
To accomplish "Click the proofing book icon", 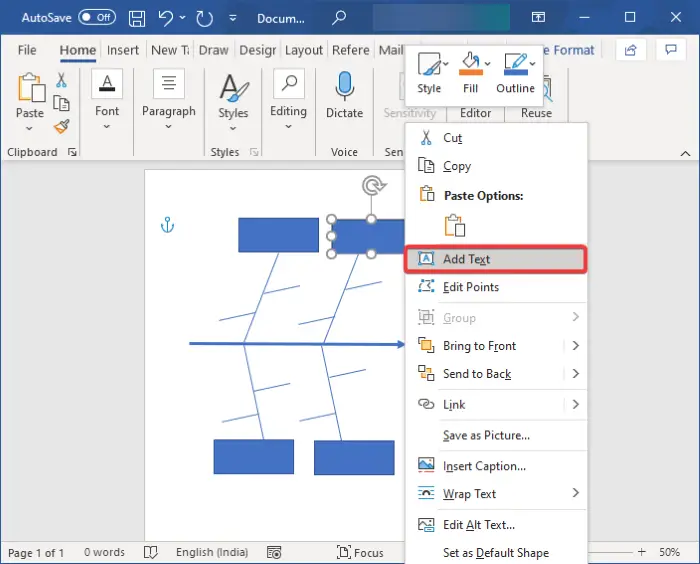I will pyautogui.click(x=150, y=553).
